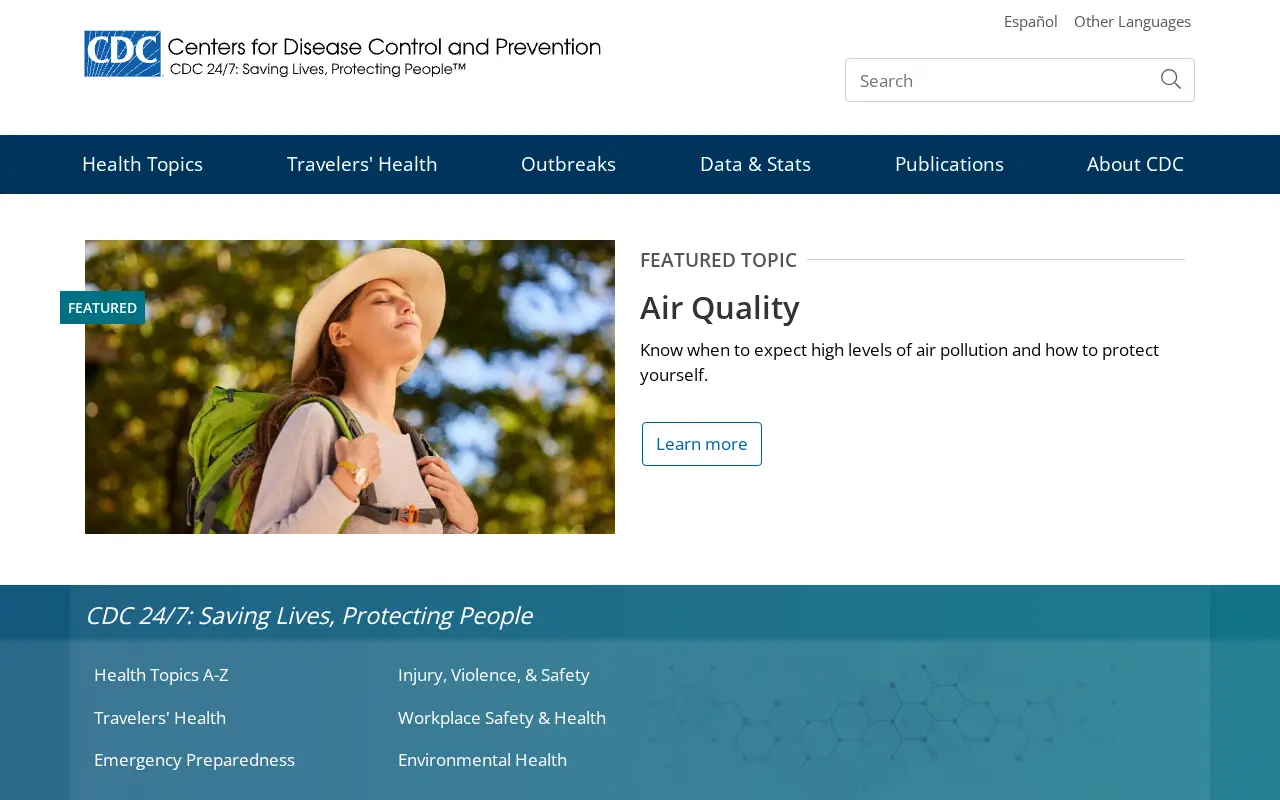Open the Data & Stats menu
1280x800 pixels.
tap(755, 164)
